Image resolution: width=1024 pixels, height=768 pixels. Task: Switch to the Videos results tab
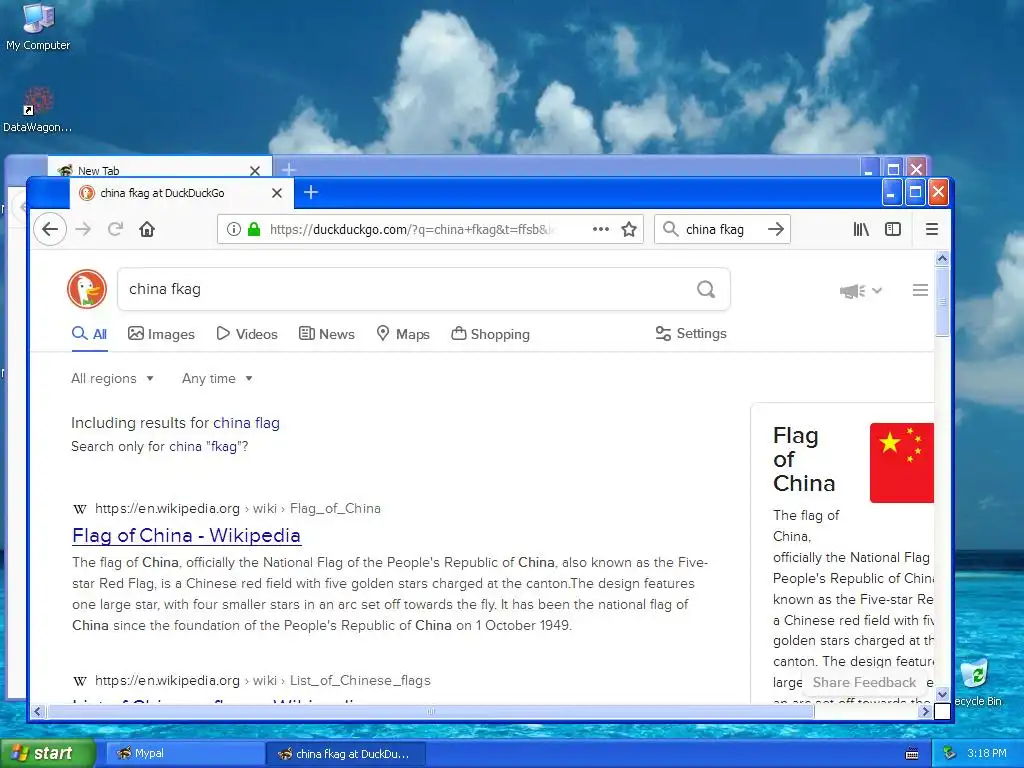pyautogui.click(x=247, y=334)
